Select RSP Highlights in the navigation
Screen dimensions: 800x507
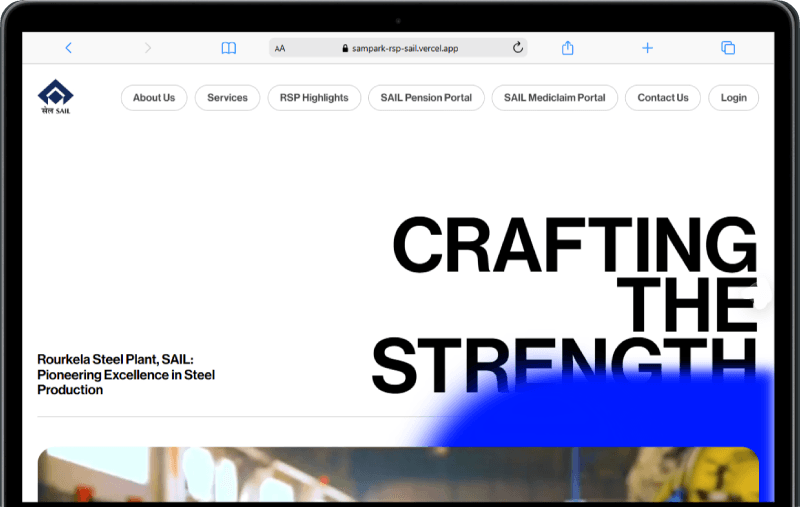[x=314, y=98]
